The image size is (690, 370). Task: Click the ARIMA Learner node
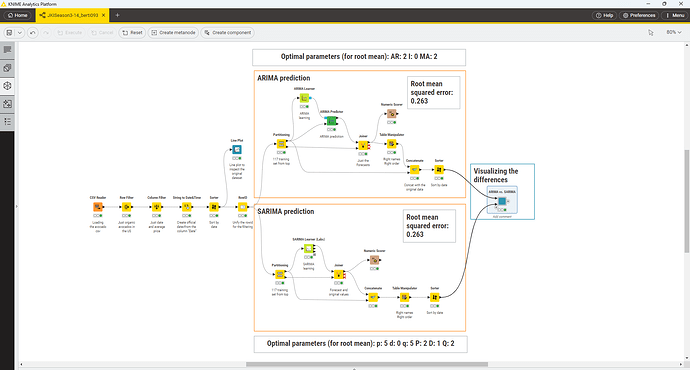pos(304,98)
